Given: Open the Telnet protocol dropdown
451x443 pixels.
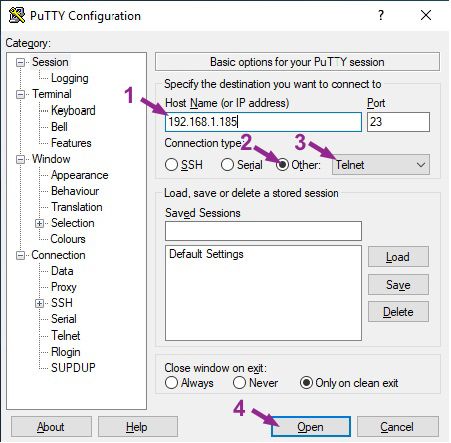Looking at the screenshot, I should pos(381,165).
